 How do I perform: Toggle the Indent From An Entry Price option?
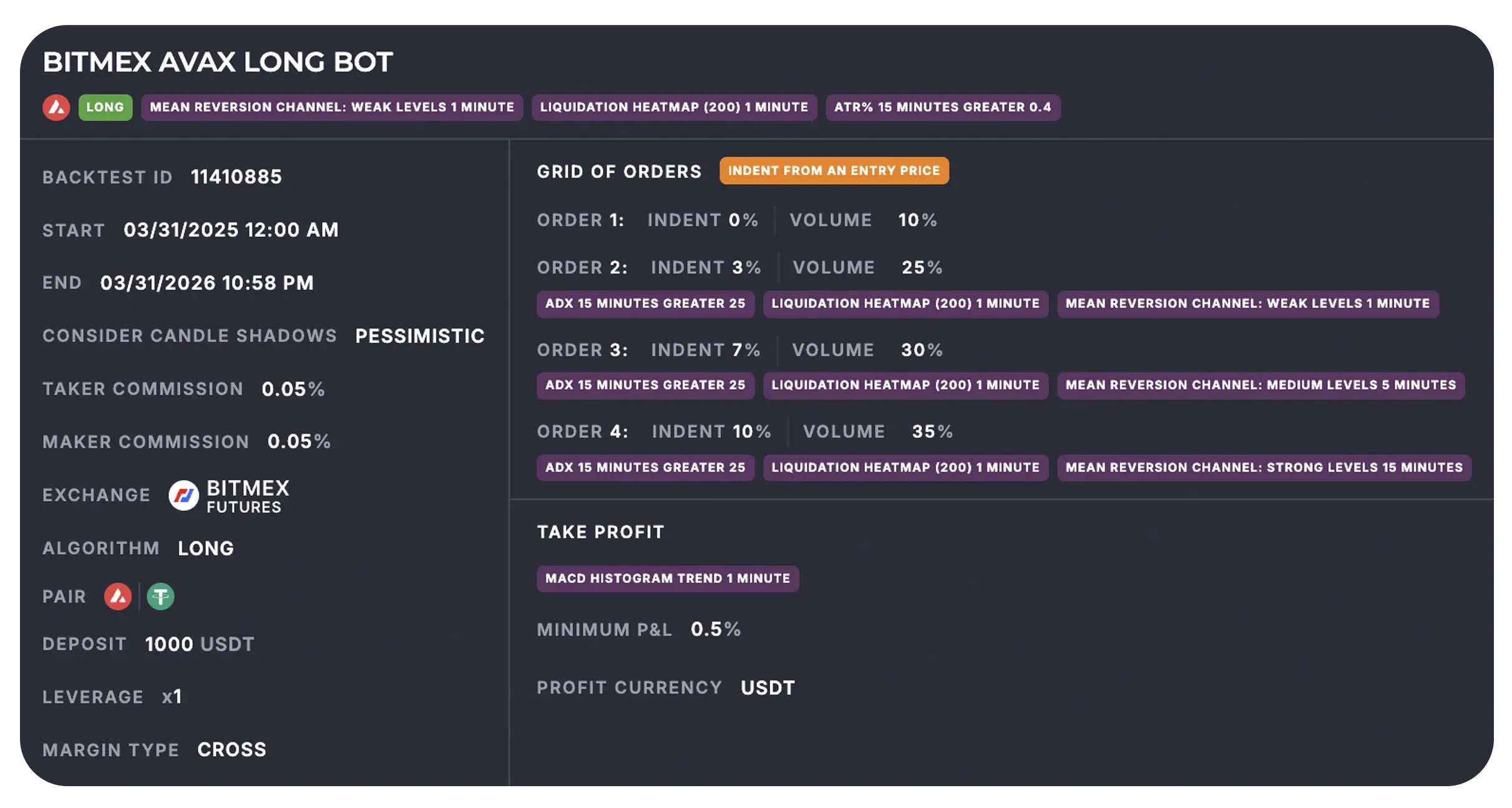pyautogui.click(x=834, y=170)
